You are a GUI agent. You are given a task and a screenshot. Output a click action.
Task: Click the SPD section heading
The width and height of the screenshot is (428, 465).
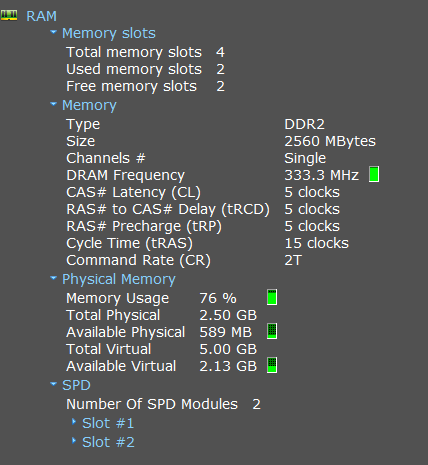pyautogui.click(x=76, y=385)
